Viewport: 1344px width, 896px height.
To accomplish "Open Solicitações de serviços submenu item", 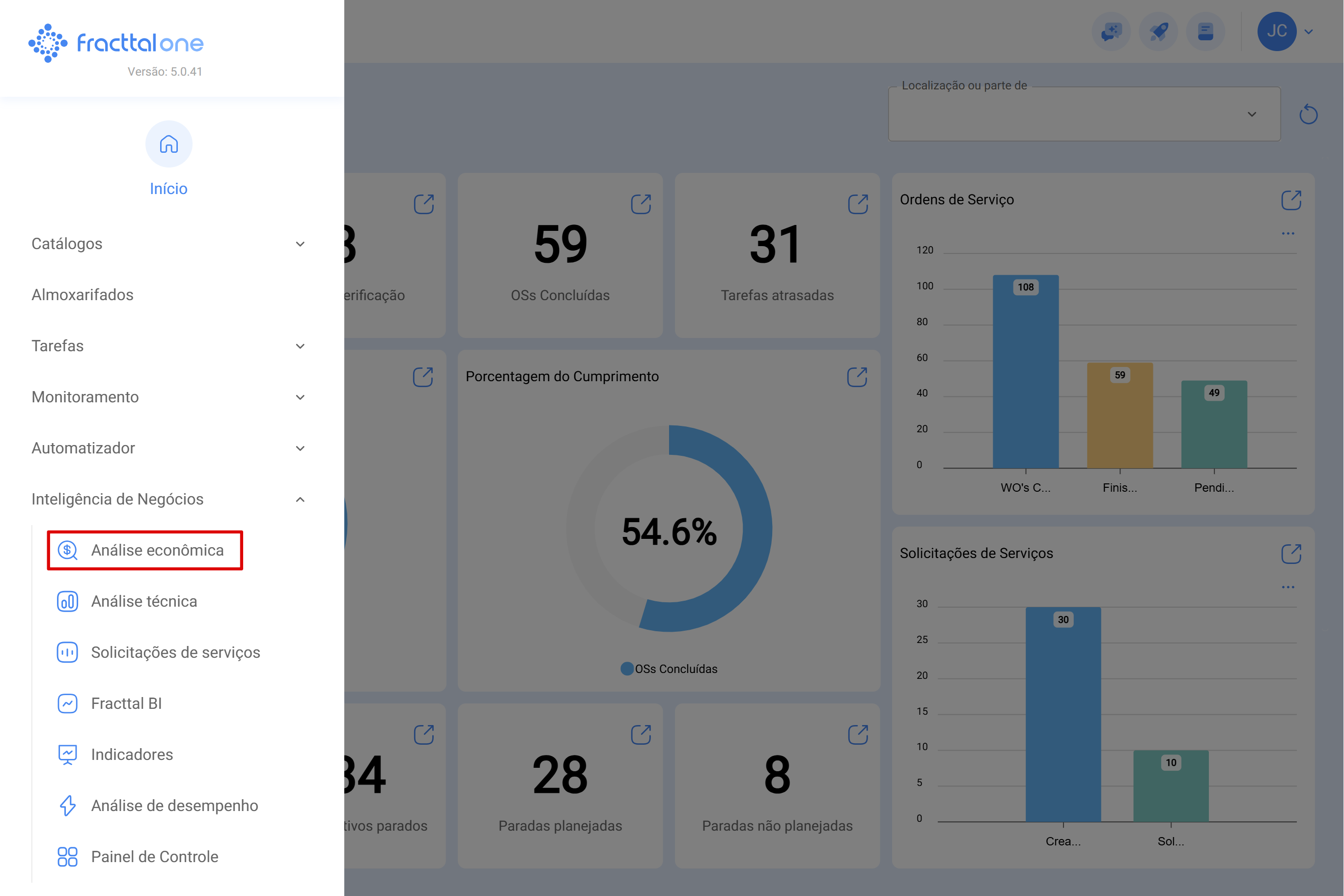I will (x=175, y=652).
